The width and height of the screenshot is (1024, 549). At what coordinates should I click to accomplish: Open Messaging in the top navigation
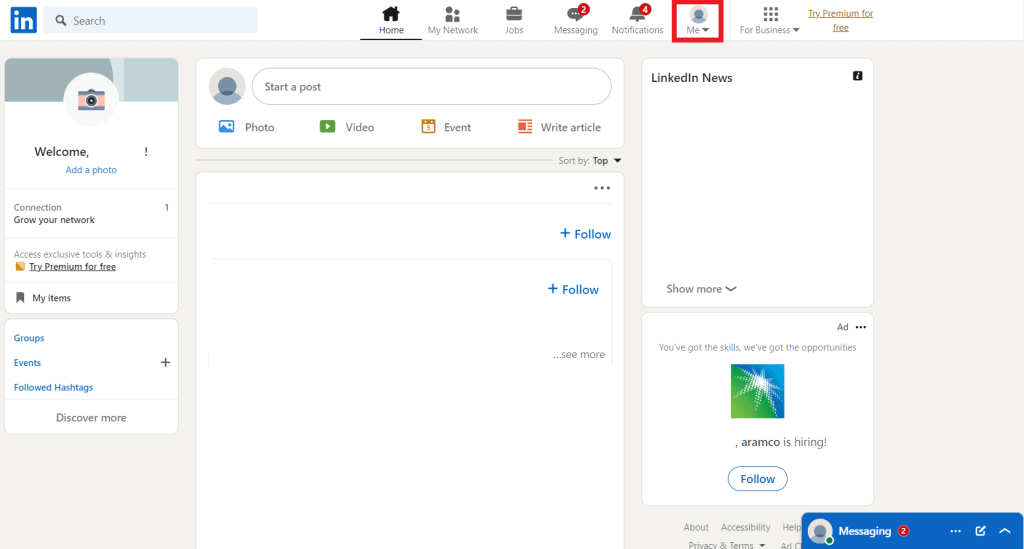coord(575,20)
